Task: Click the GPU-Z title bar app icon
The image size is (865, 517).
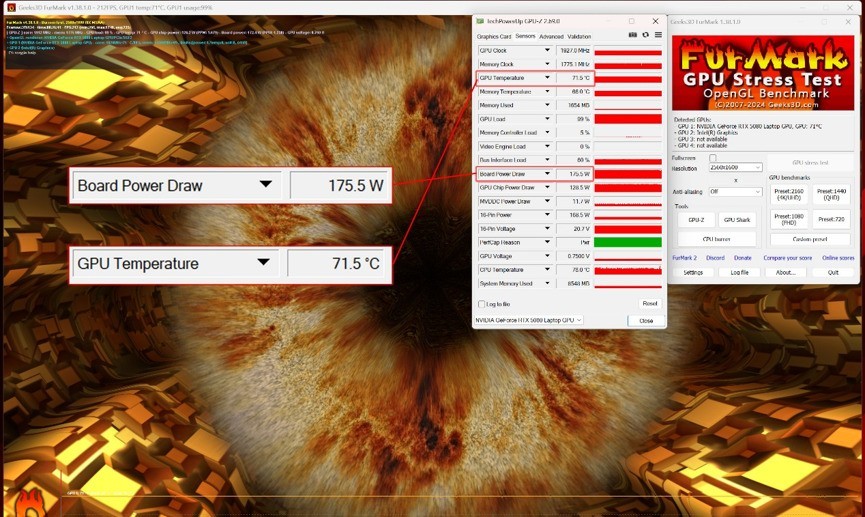Action: [480, 21]
